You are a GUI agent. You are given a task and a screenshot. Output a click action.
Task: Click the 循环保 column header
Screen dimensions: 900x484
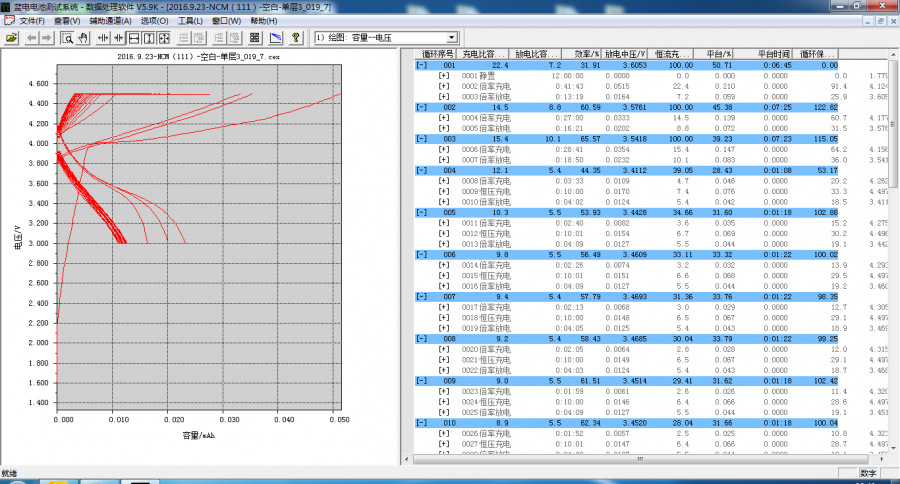click(x=816, y=54)
